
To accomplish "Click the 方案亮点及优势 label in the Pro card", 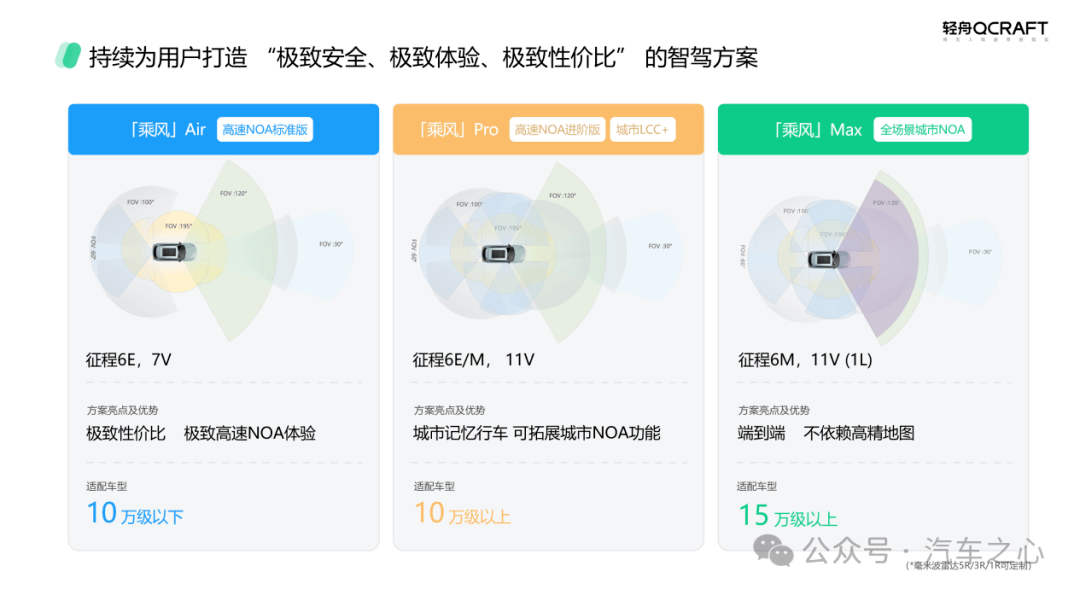I will point(450,410).
